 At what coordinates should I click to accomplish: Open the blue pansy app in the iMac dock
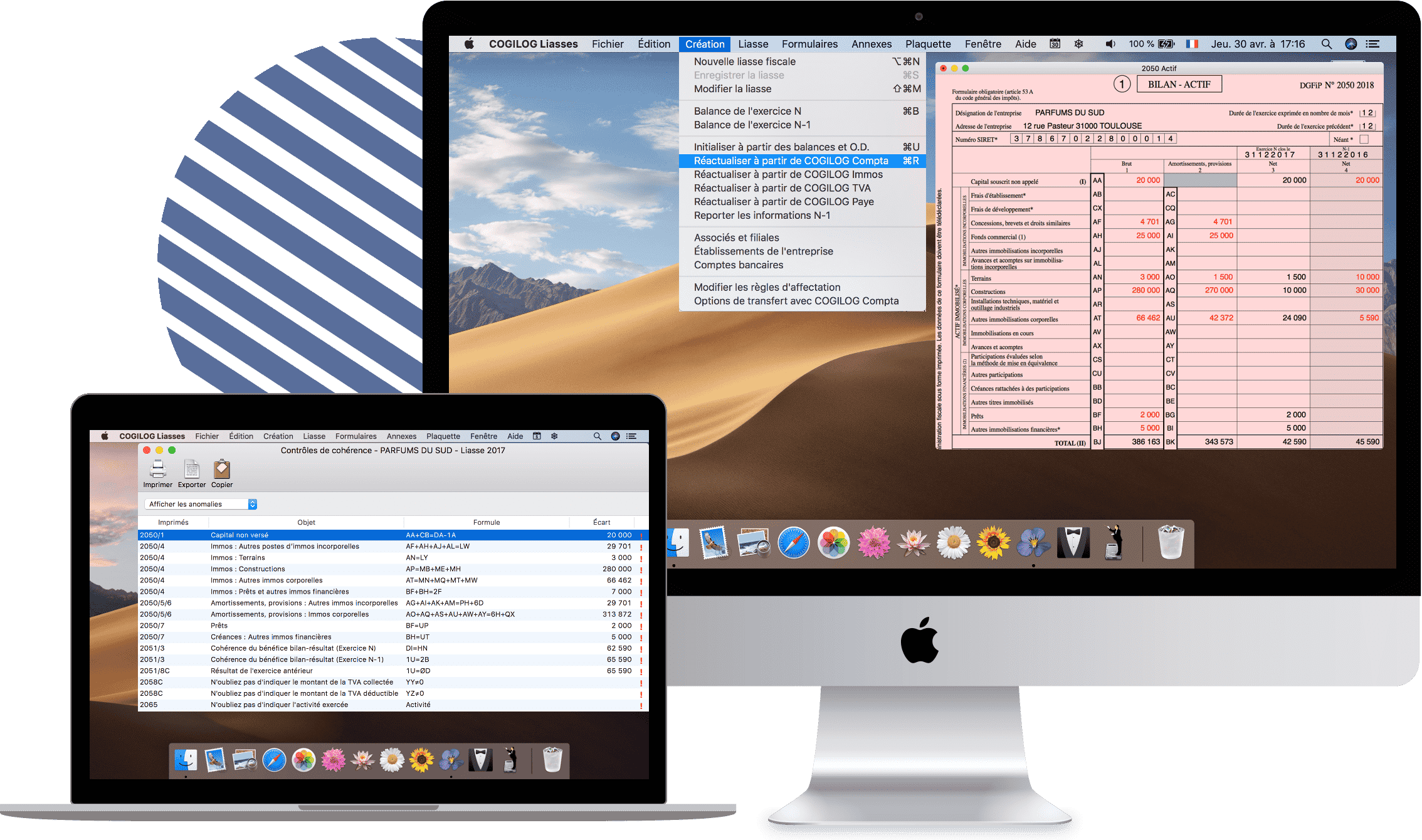click(x=1033, y=543)
